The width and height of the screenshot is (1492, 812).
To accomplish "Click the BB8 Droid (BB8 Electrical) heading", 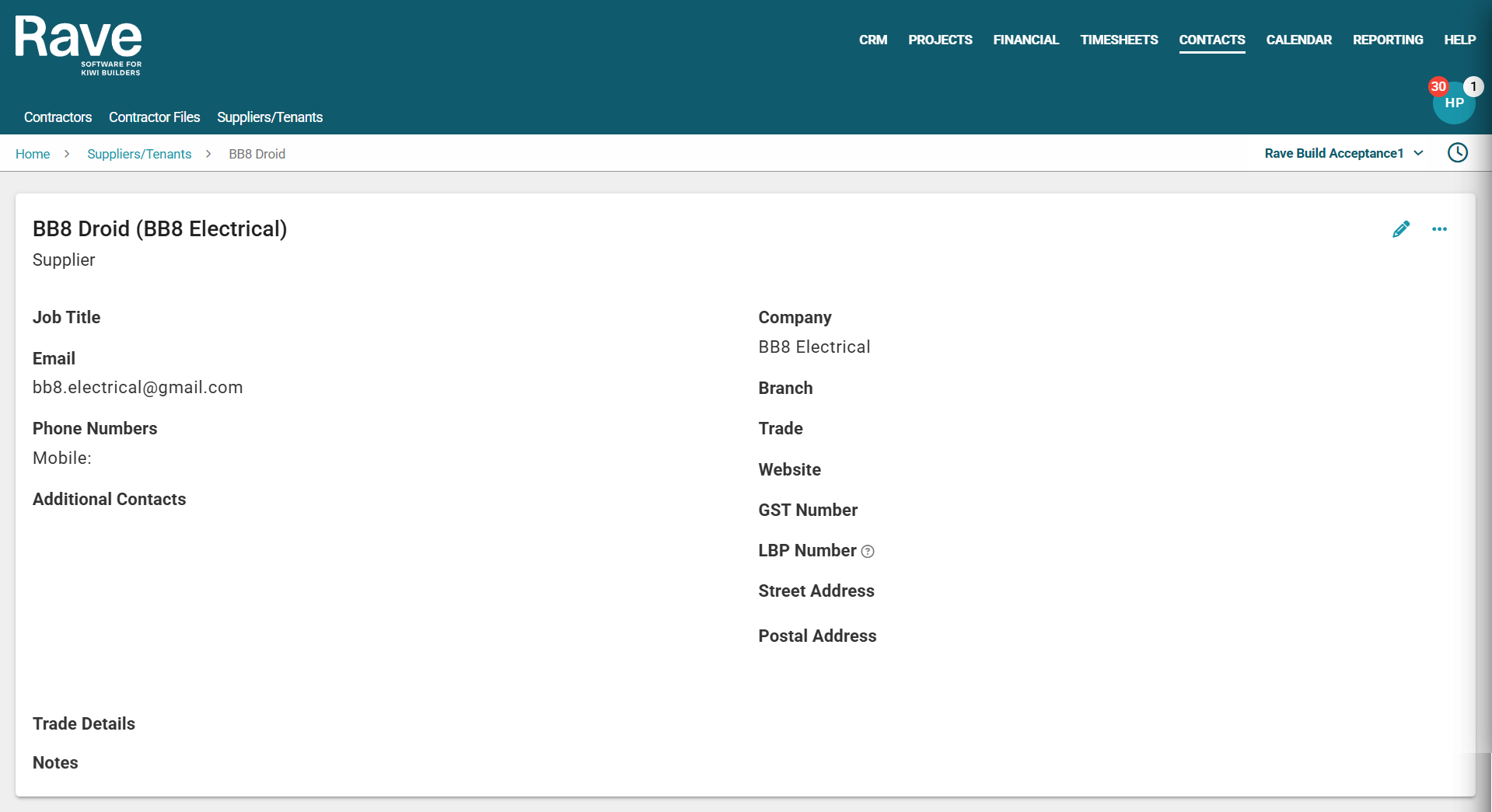I will [159, 229].
